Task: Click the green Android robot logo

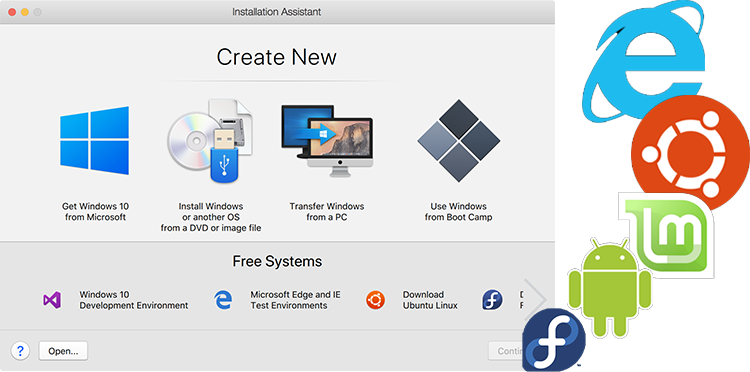Action: (609, 288)
